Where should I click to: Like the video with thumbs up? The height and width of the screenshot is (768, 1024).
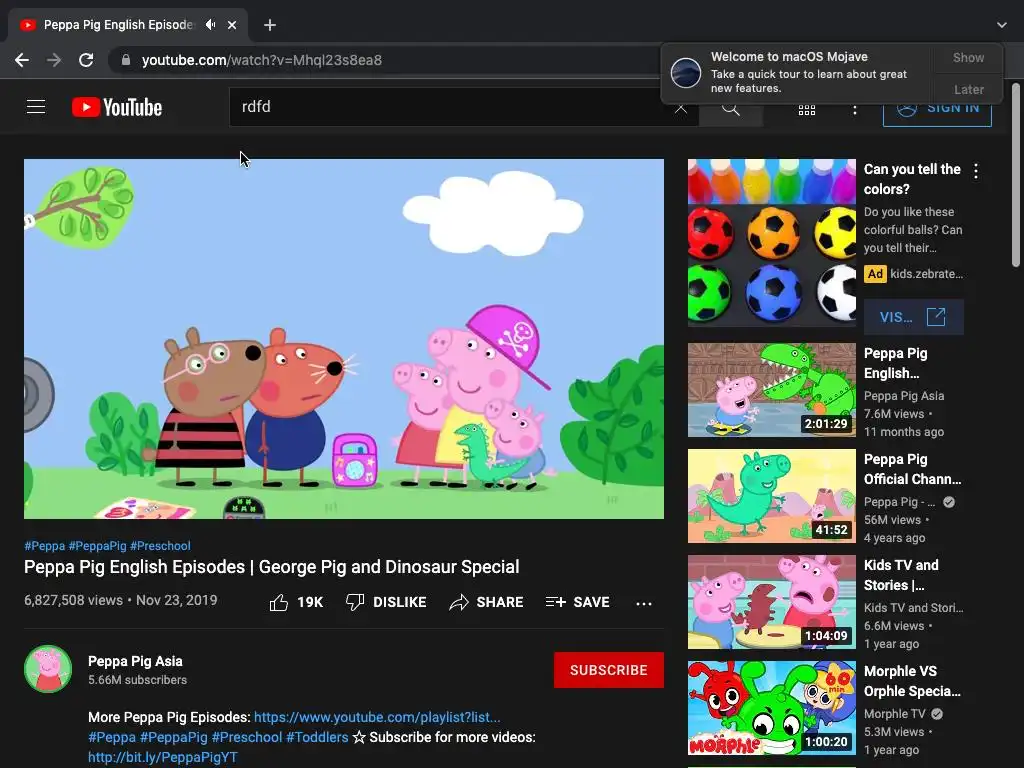point(296,602)
